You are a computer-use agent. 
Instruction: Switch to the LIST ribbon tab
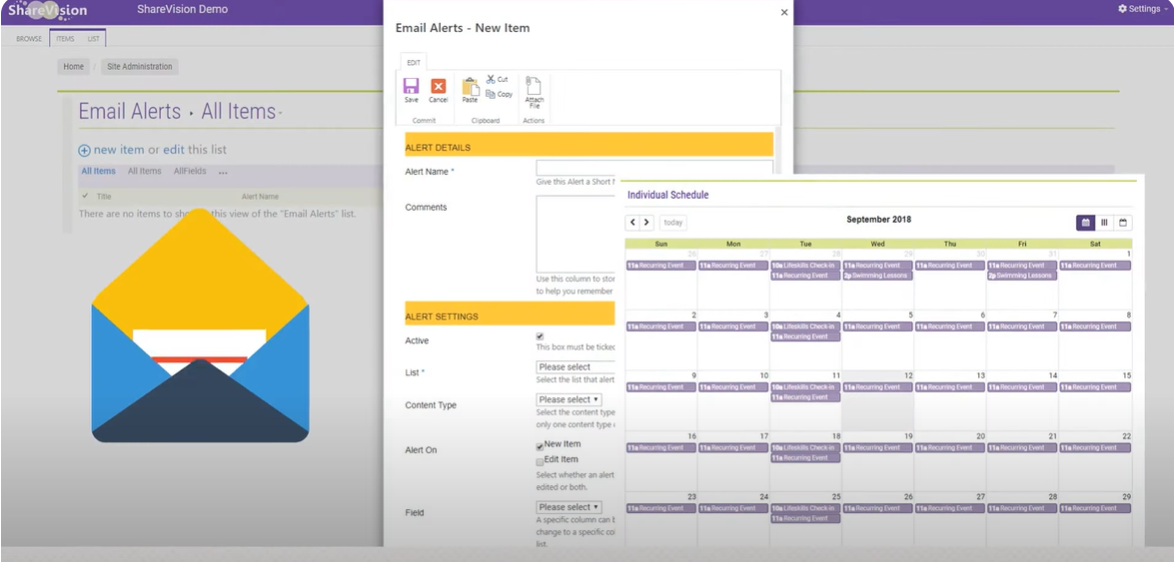94,38
